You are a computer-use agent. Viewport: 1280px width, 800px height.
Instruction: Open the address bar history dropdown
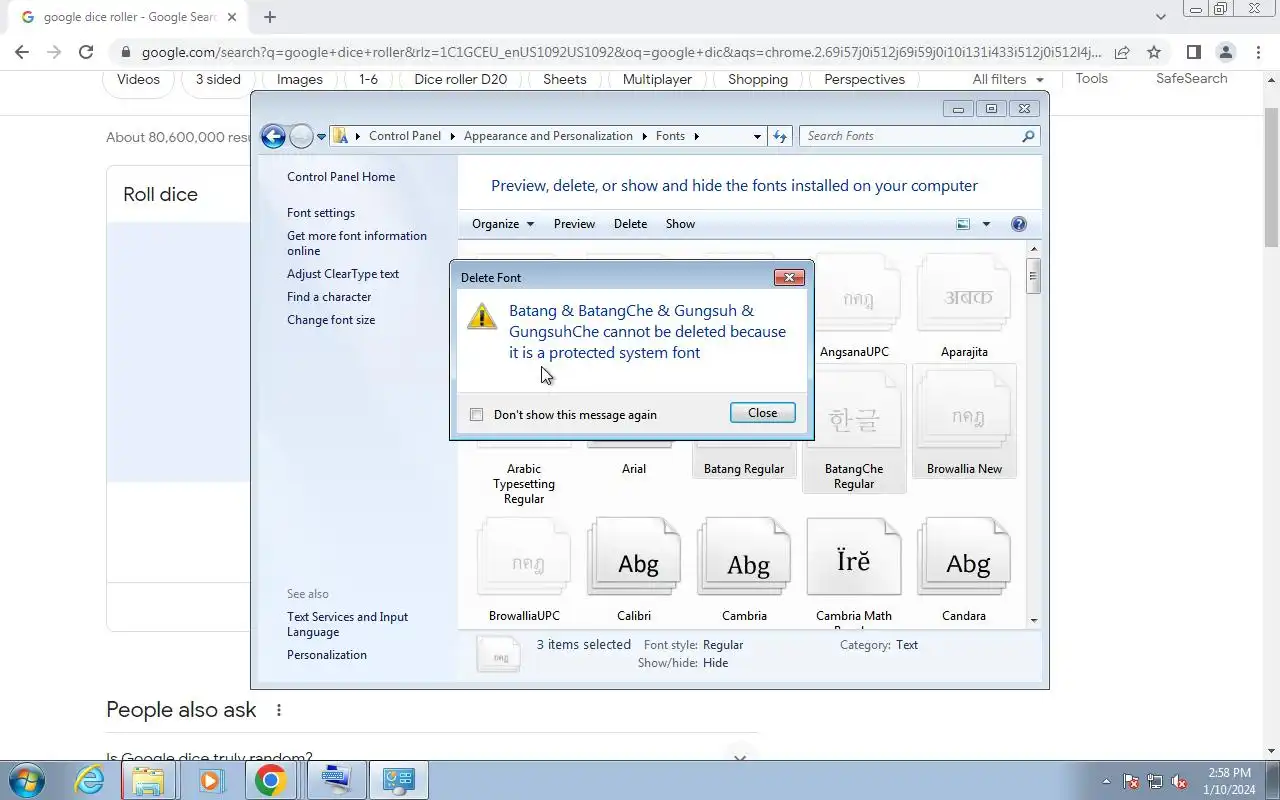click(757, 136)
